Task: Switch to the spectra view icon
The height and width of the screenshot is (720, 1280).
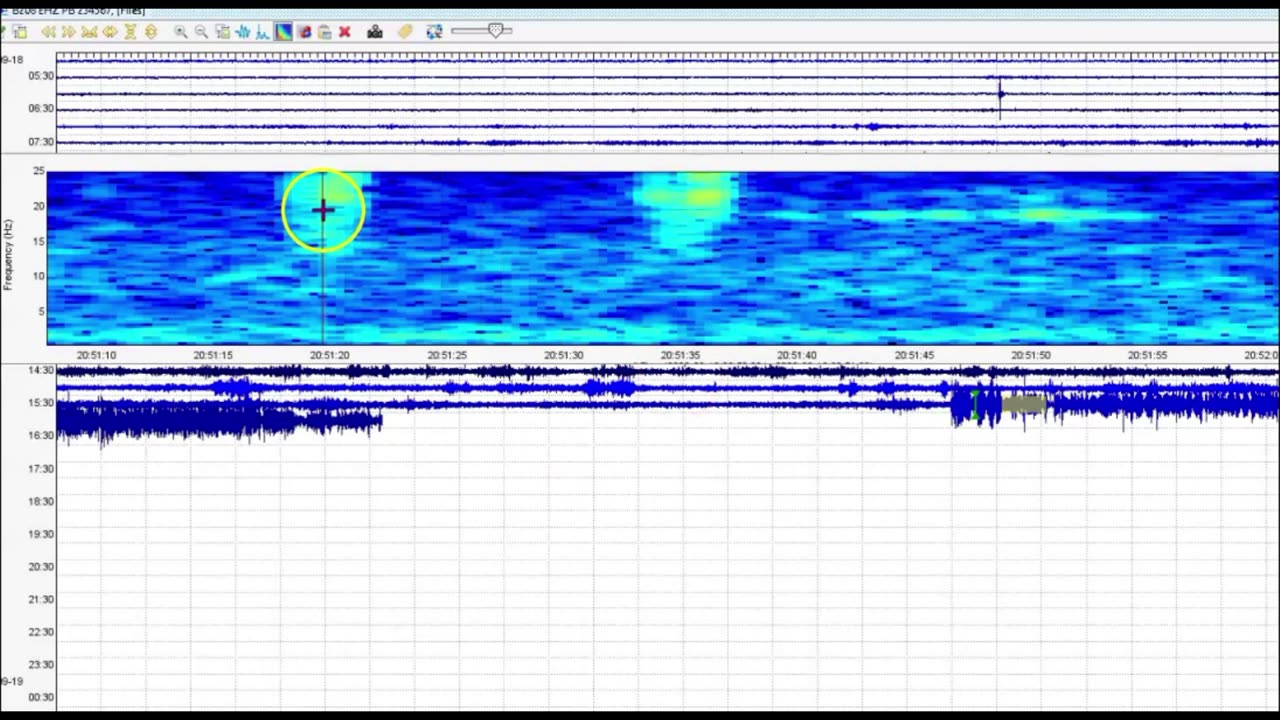Action: 263,32
